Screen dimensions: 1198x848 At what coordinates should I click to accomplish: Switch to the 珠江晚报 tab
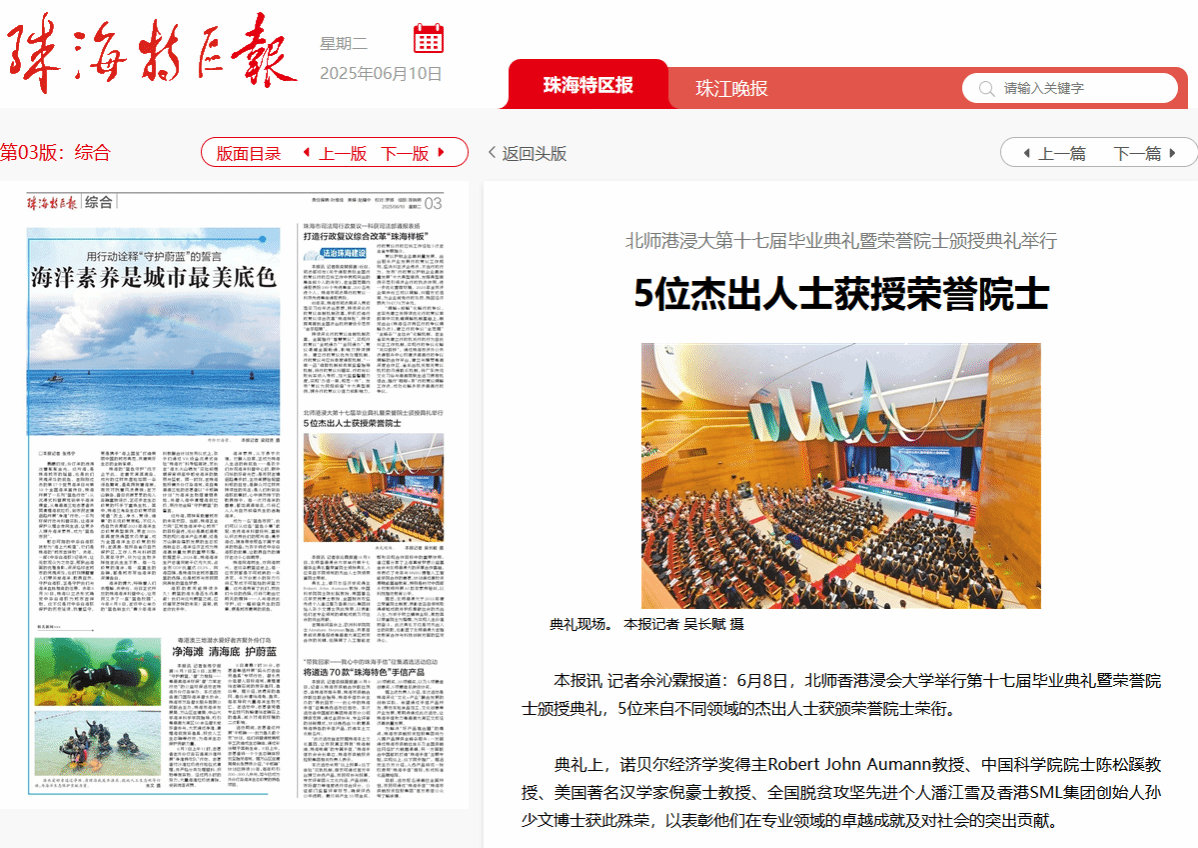tap(732, 88)
